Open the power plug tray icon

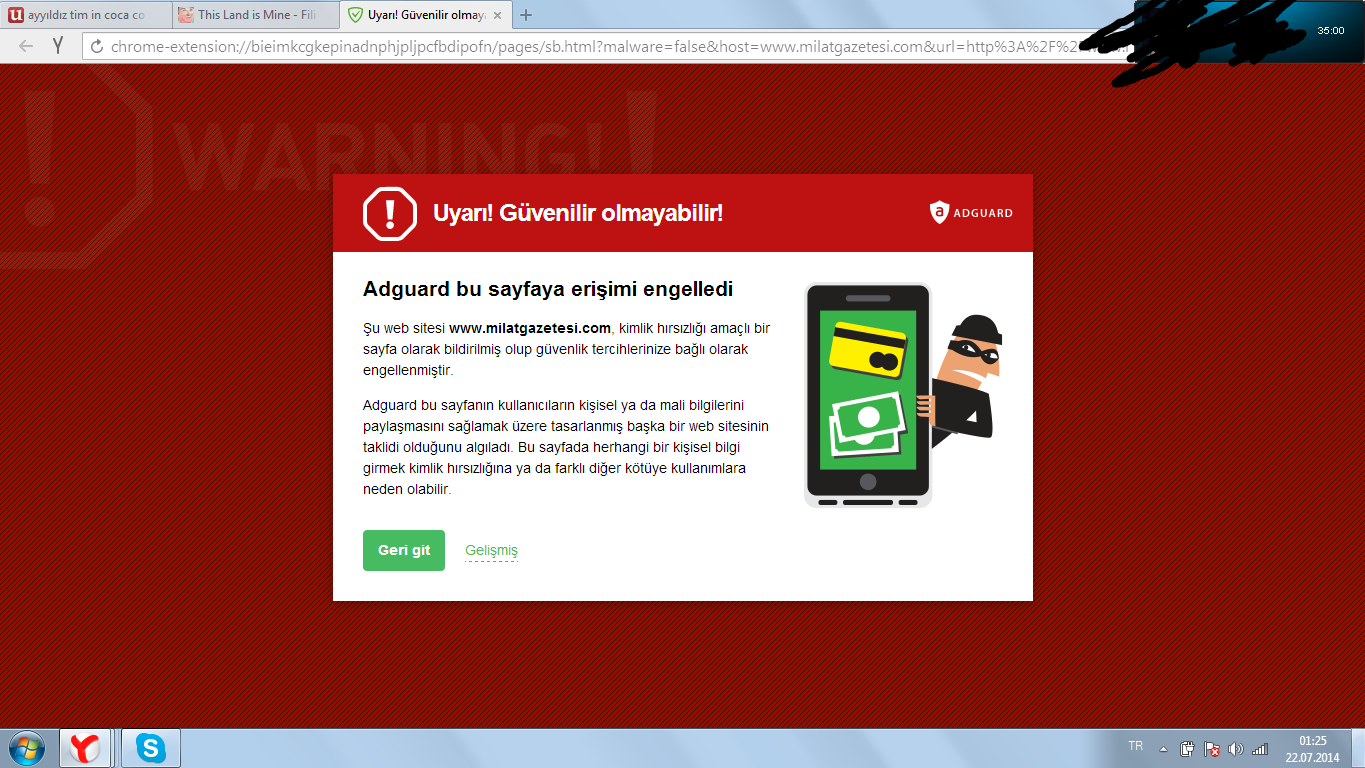click(x=1188, y=748)
